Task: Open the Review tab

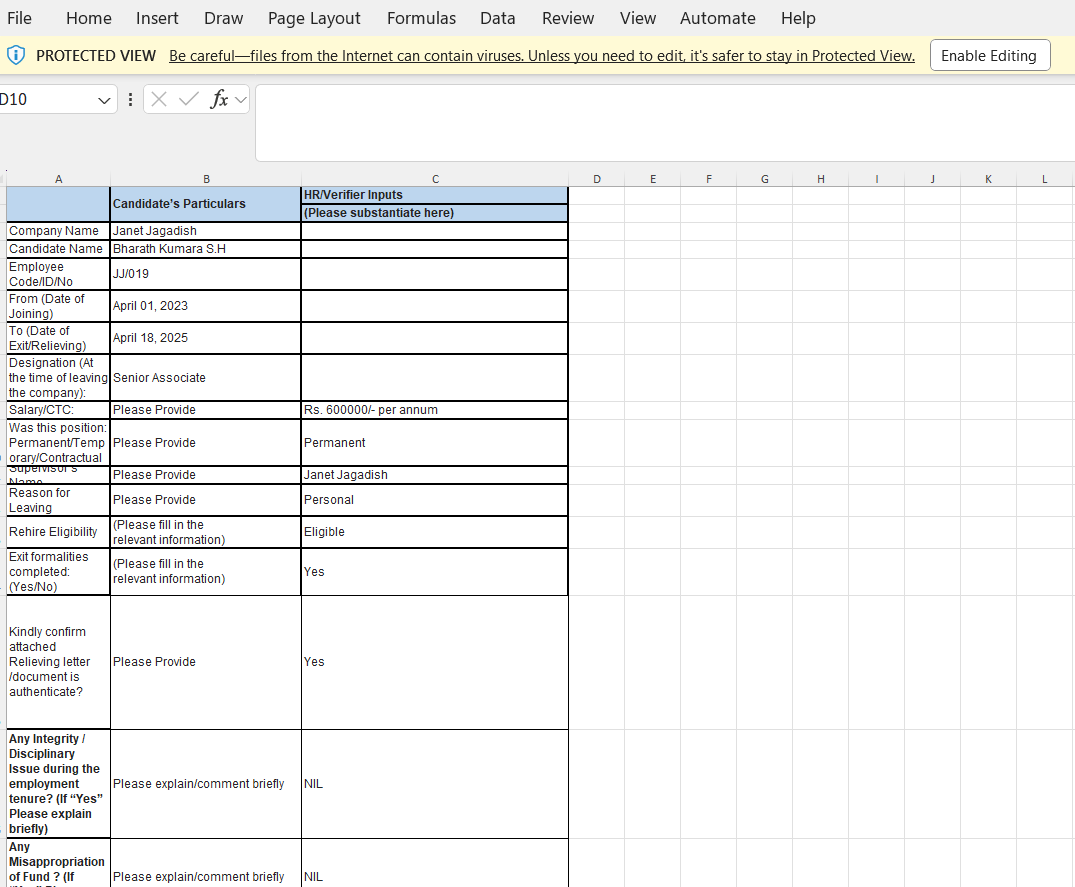Action: click(567, 18)
